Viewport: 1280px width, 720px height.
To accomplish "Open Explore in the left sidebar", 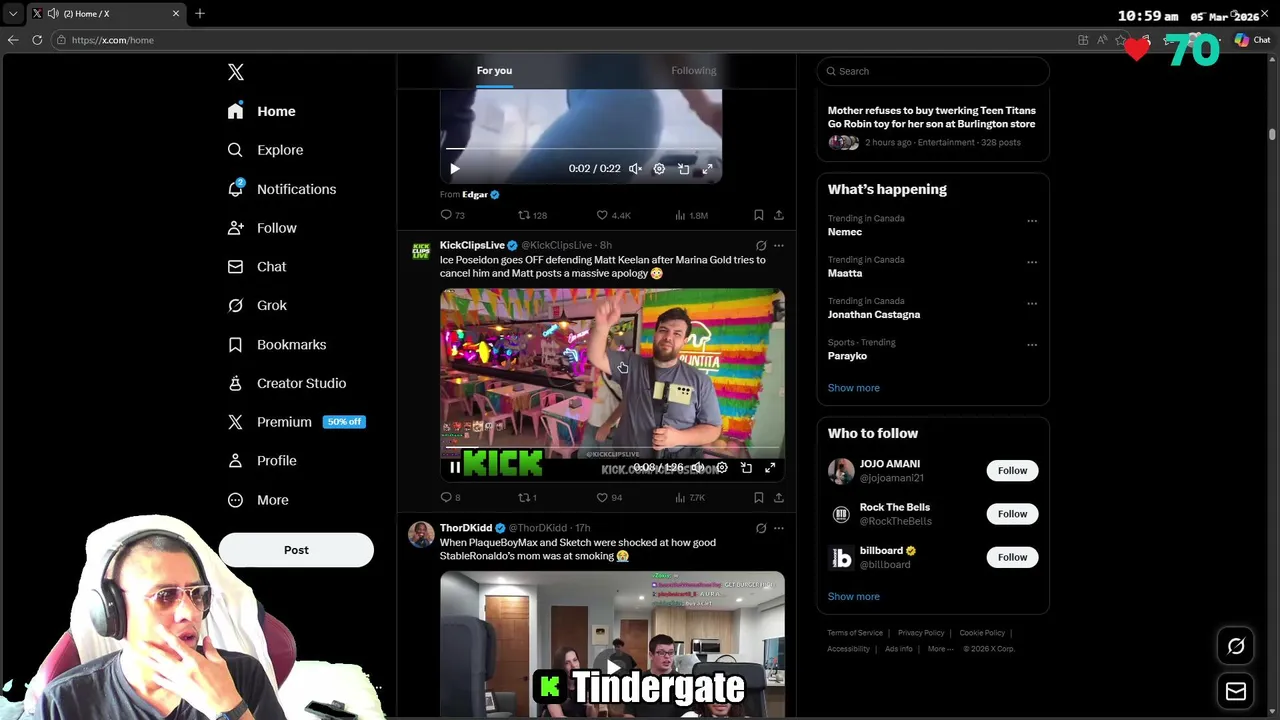I will point(265,150).
